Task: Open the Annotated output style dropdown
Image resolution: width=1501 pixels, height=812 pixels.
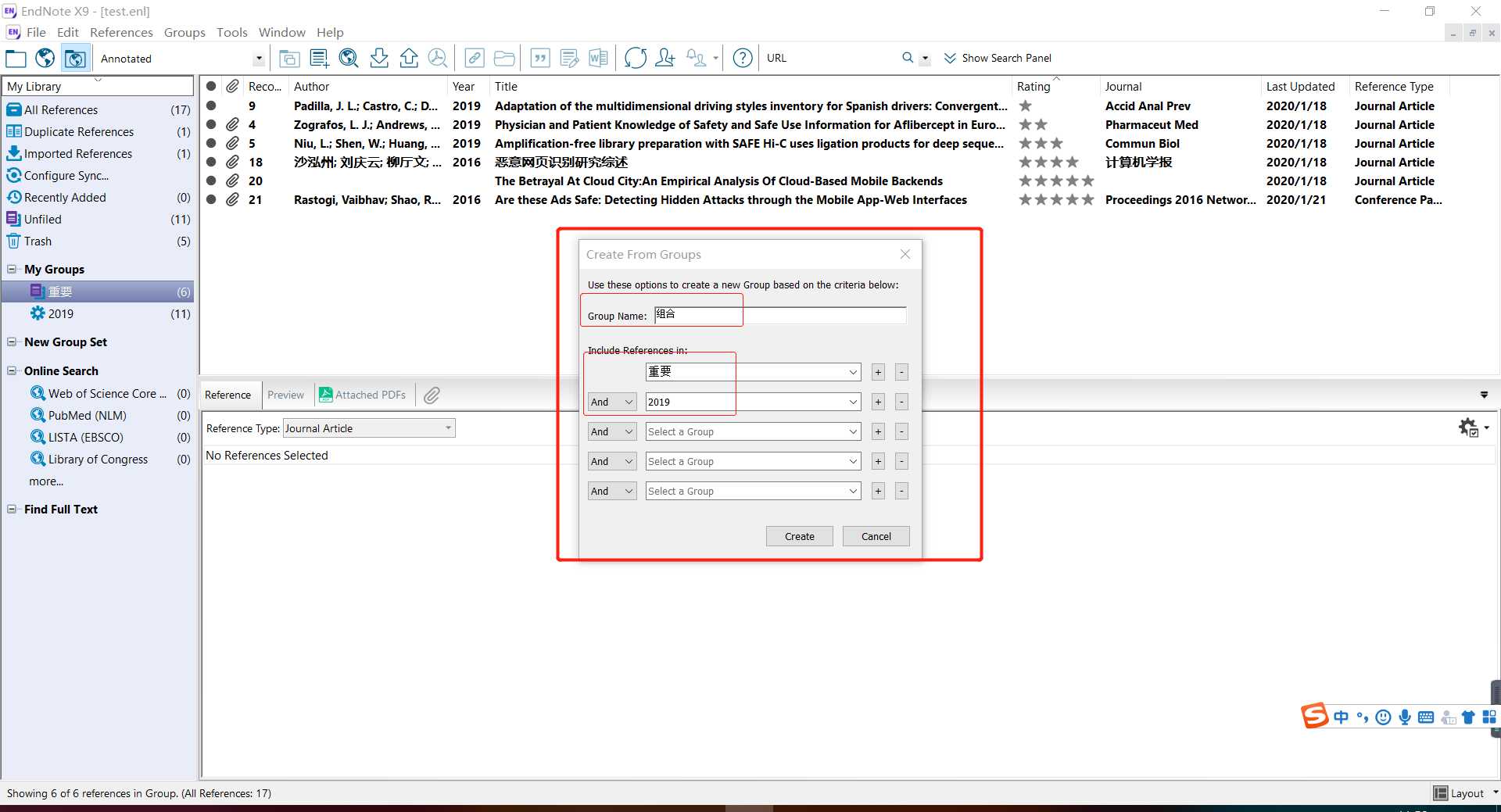Action: 259,59
